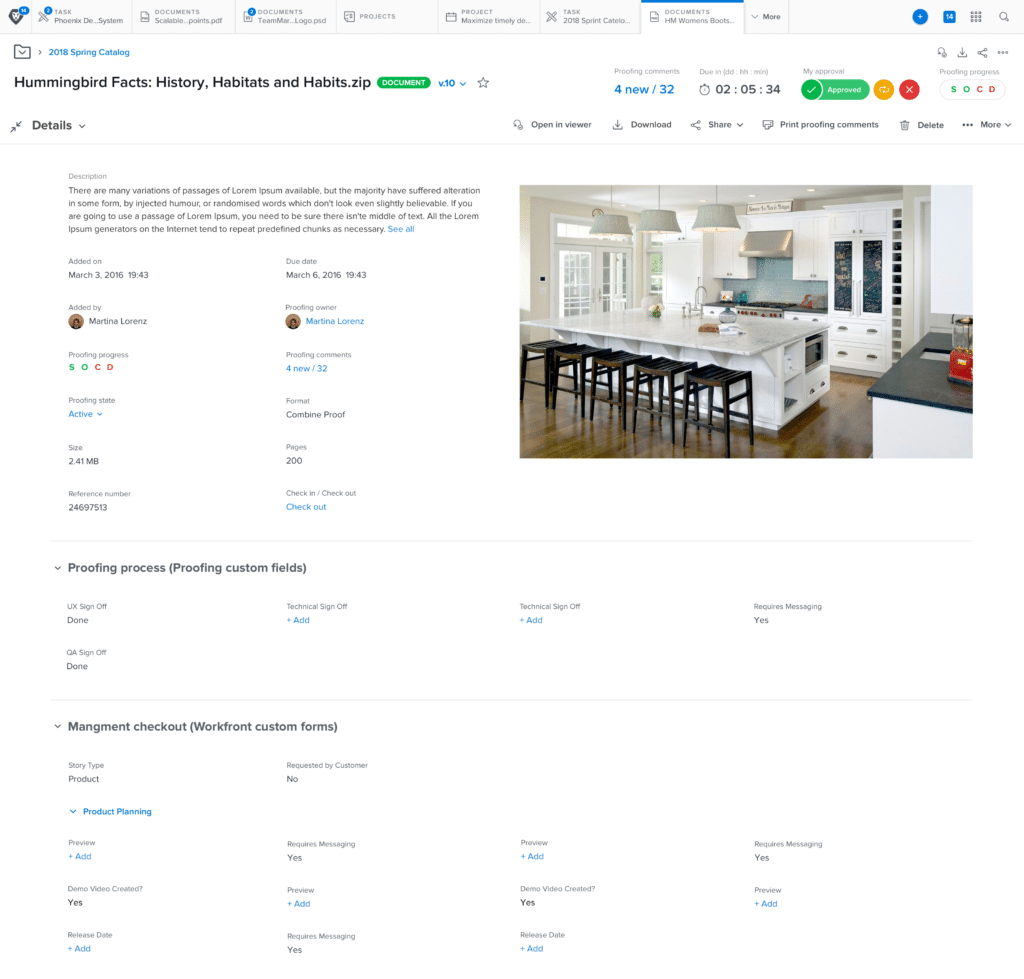Viewport: 1024px width, 979px height.
Task: Click the 4 new / 32 header comments link
Action: [x=644, y=89]
